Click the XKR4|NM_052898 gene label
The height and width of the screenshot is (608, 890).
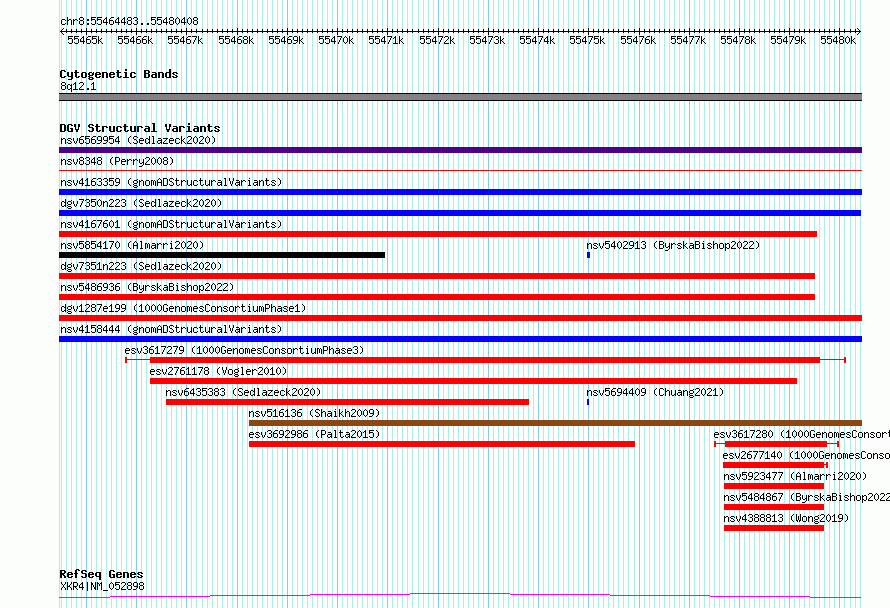102,586
